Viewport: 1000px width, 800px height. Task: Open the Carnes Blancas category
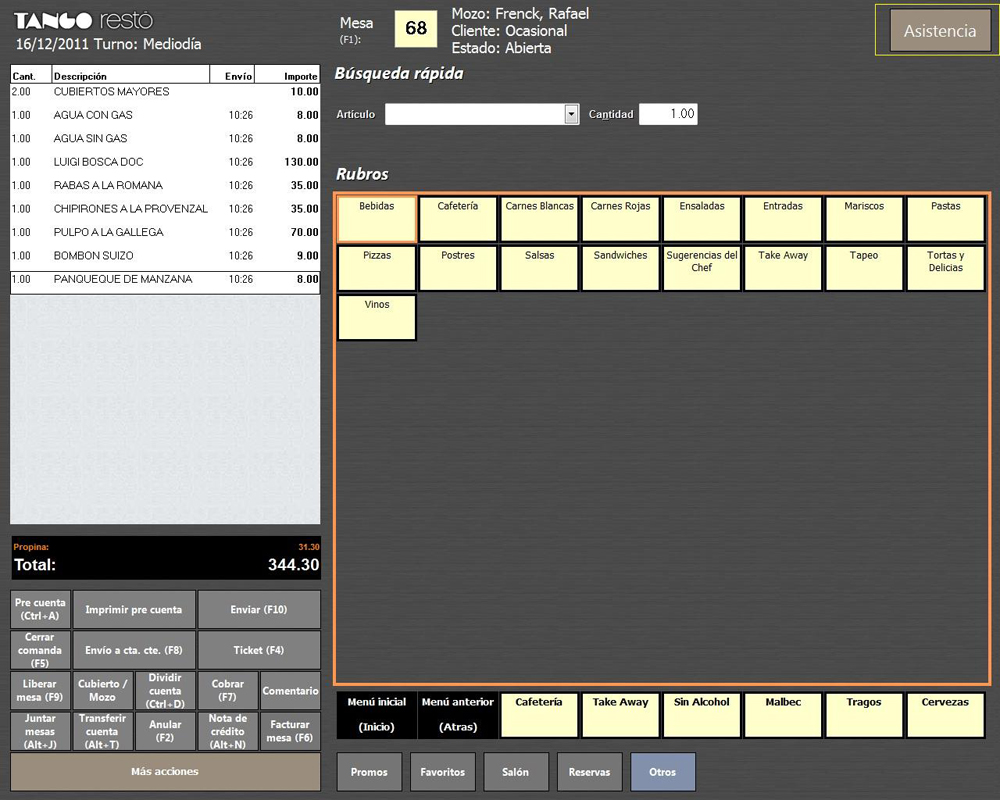click(540, 219)
